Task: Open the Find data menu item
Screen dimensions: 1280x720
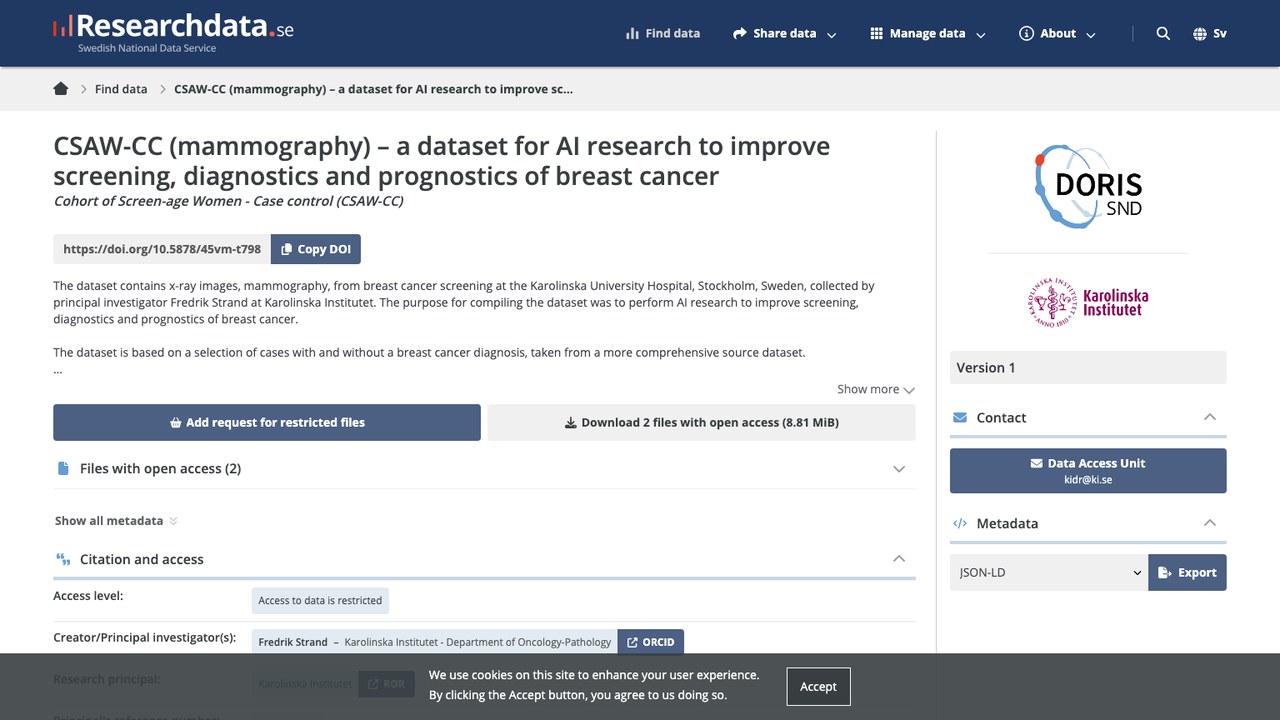Action: pyautogui.click(x=662, y=33)
